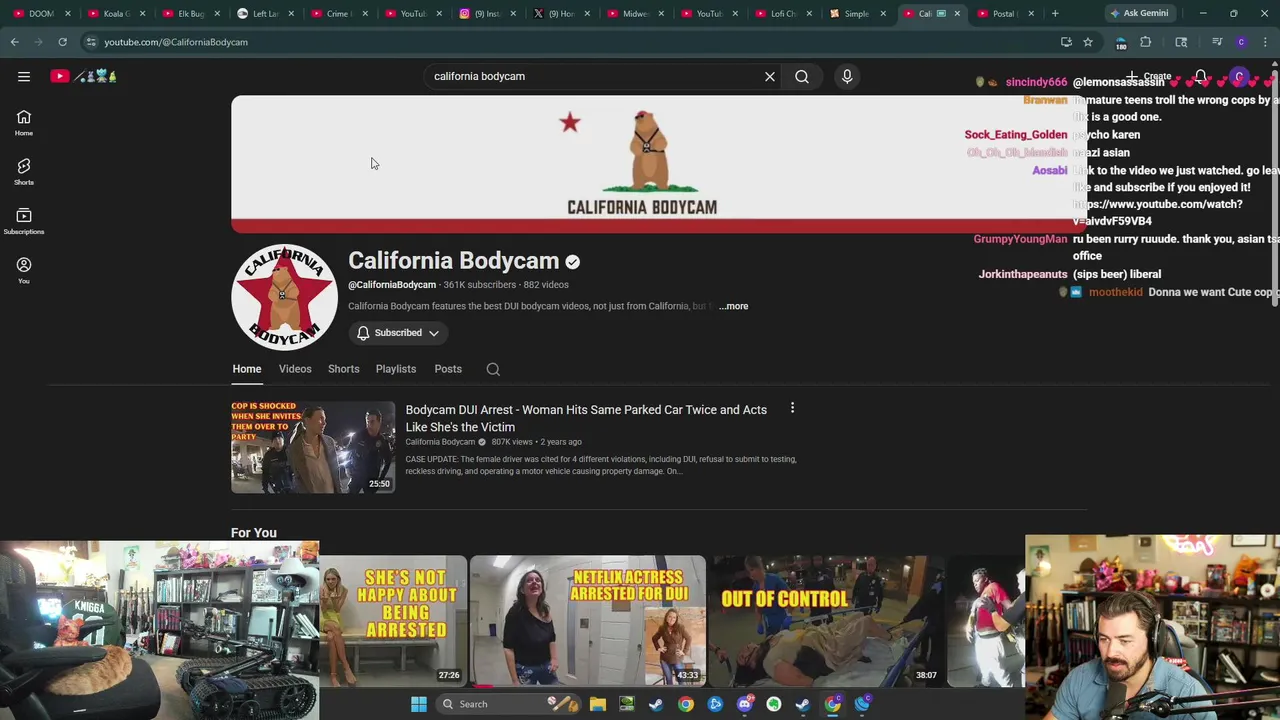Go back with the browser arrow
Image resolution: width=1280 pixels, height=720 pixels.
point(14,42)
